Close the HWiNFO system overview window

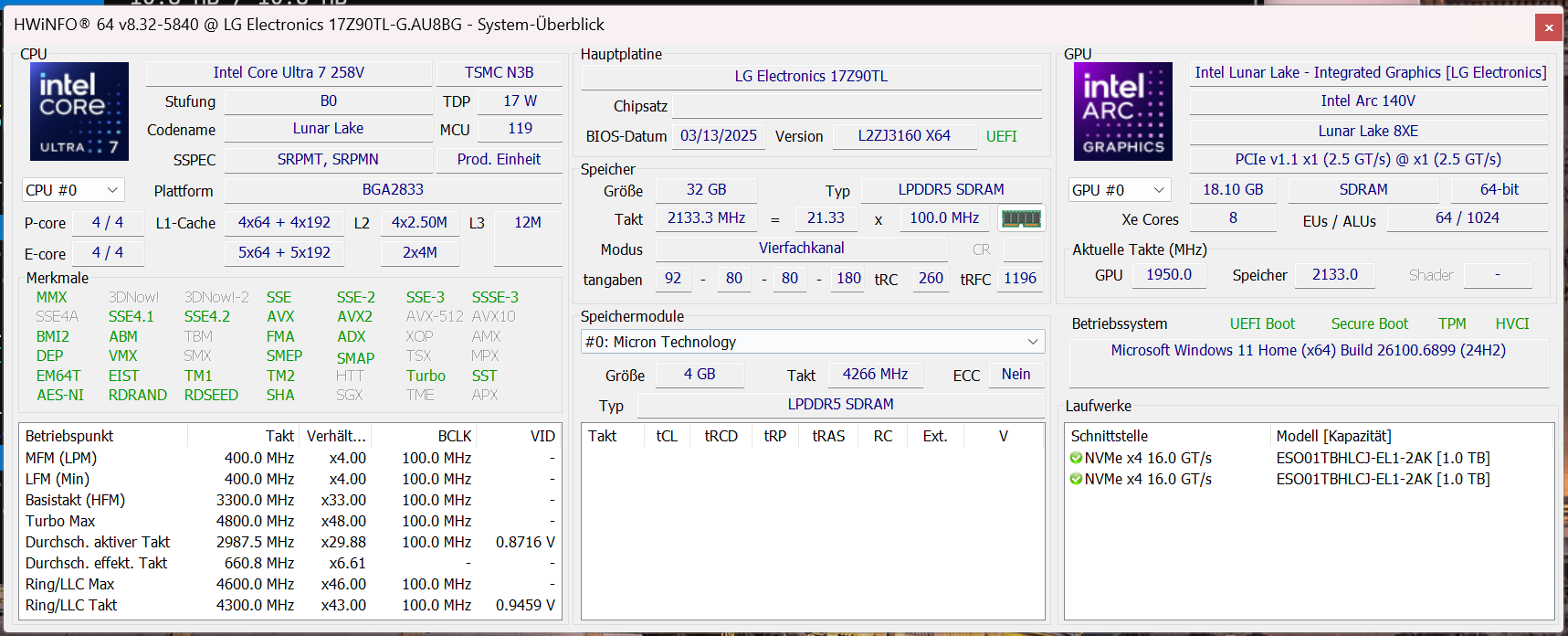pyautogui.click(x=1548, y=27)
